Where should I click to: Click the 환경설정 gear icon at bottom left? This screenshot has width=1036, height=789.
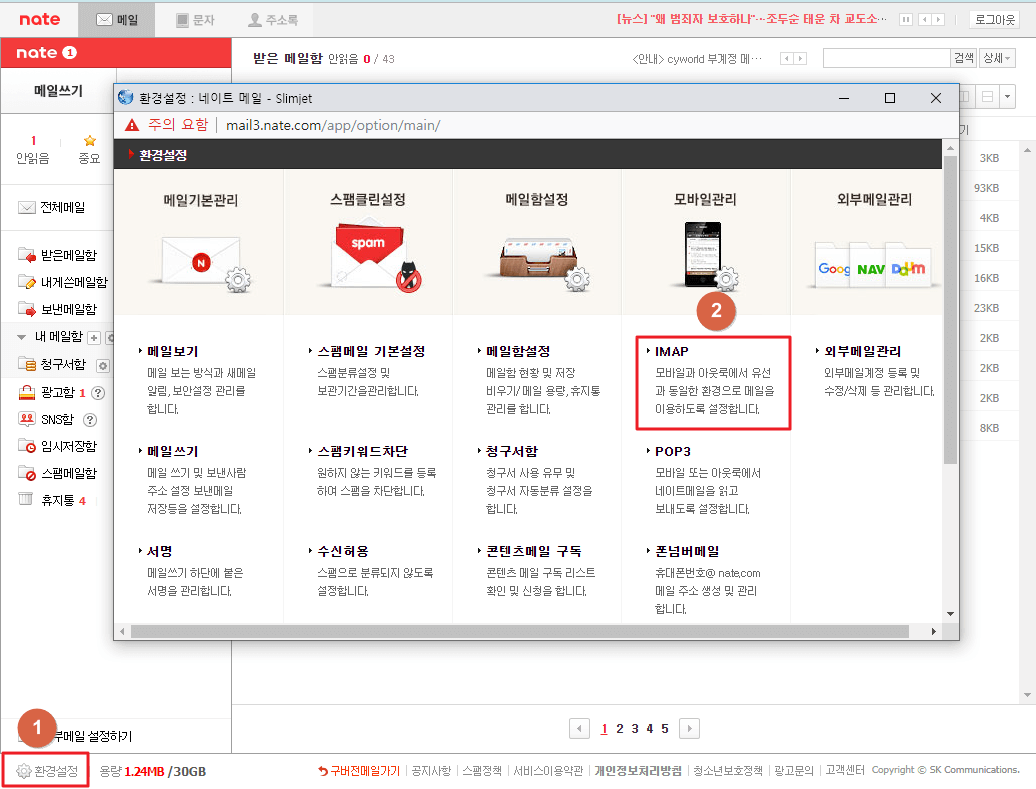[x=23, y=771]
